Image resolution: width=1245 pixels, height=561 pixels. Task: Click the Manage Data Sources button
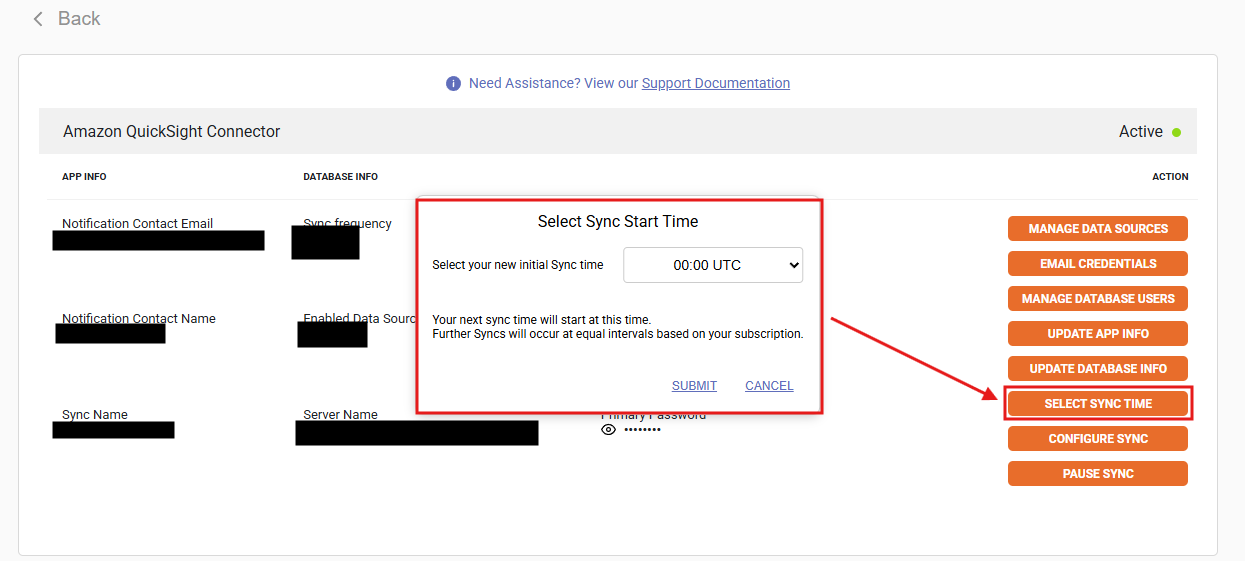[1097, 229]
